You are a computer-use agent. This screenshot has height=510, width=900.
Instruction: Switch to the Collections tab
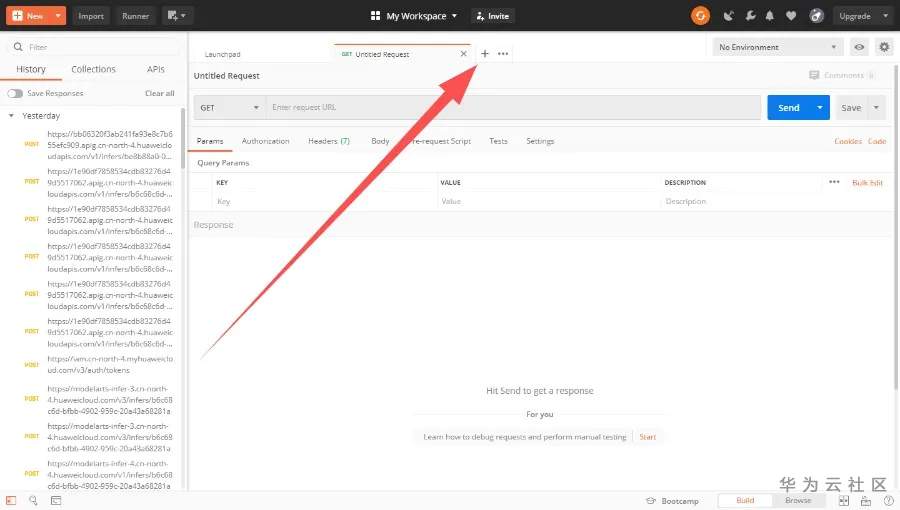click(94, 69)
